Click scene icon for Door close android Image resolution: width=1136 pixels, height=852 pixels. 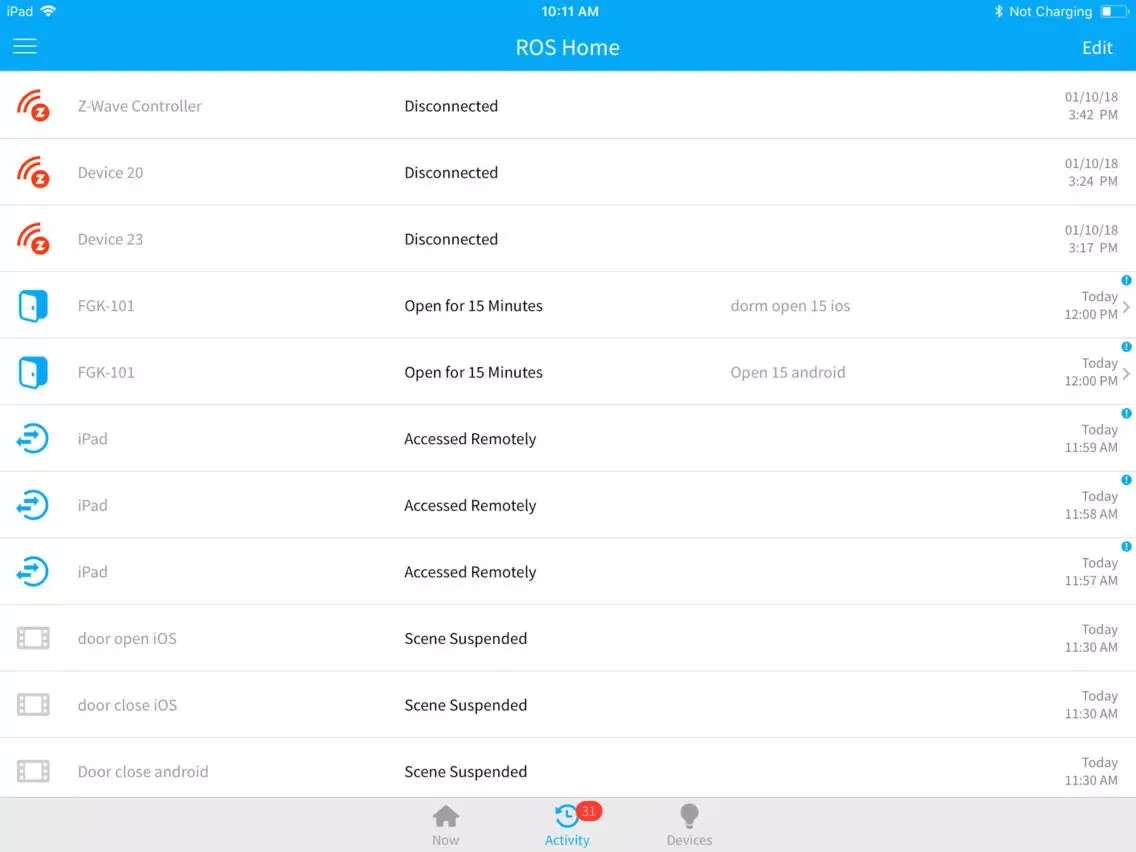33,772
